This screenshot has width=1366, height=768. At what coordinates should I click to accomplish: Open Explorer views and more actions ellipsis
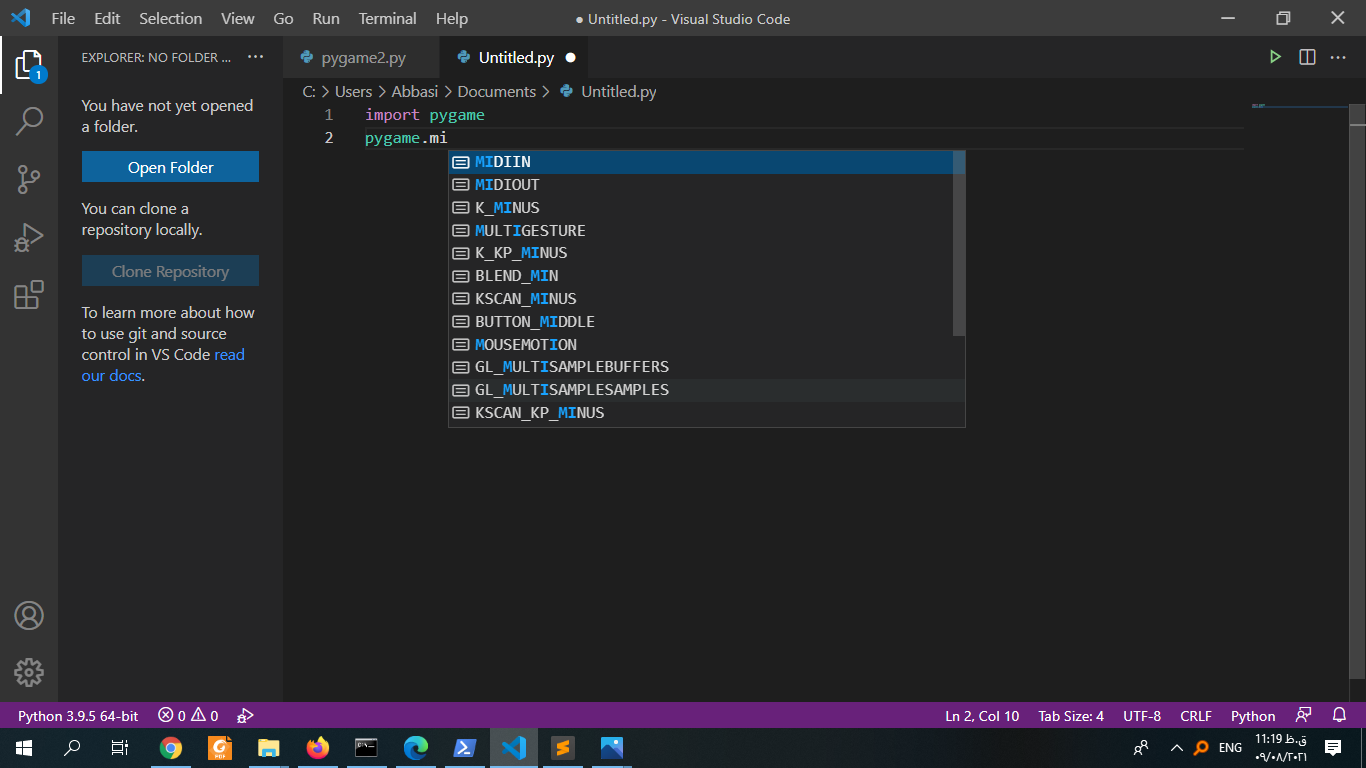pyautogui.click(x=256, y=57)
